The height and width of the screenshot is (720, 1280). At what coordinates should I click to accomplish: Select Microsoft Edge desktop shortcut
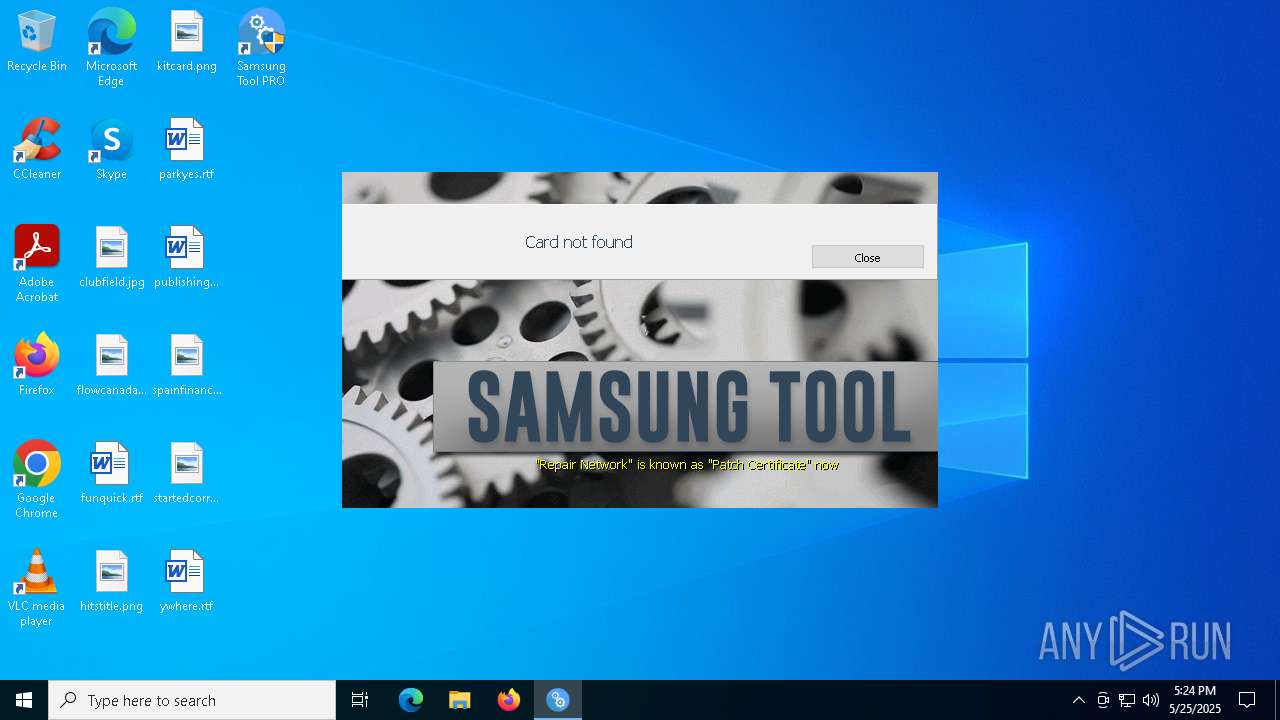pos(111,48)
